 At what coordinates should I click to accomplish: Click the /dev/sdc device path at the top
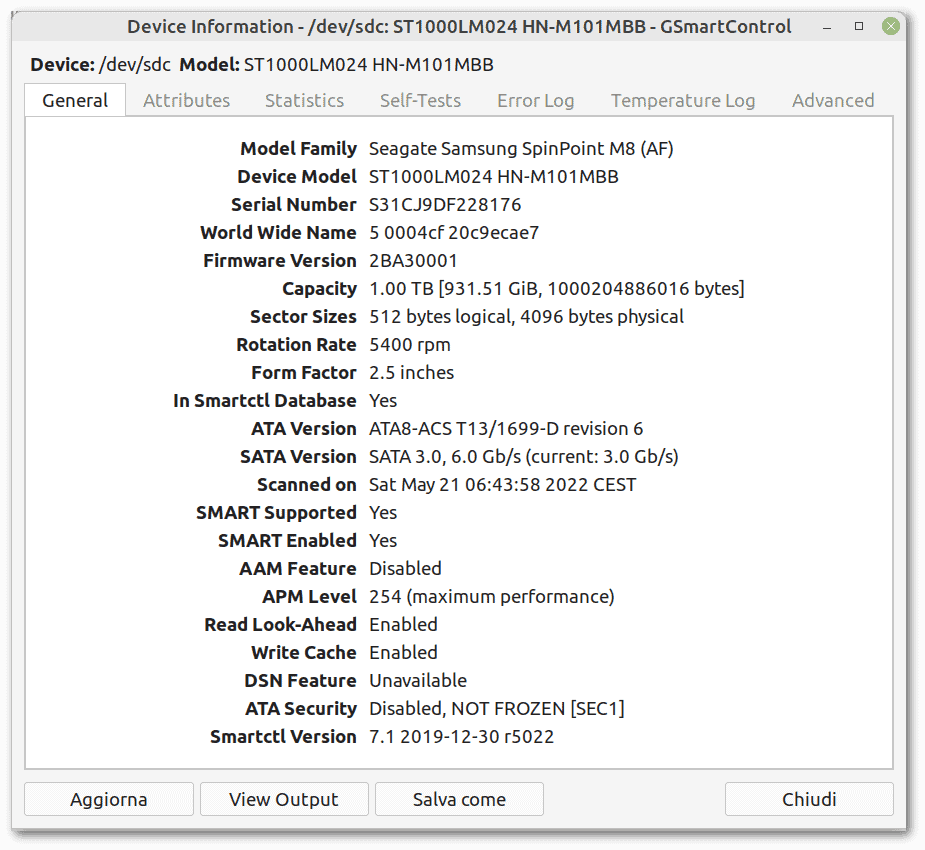point(135,65)
